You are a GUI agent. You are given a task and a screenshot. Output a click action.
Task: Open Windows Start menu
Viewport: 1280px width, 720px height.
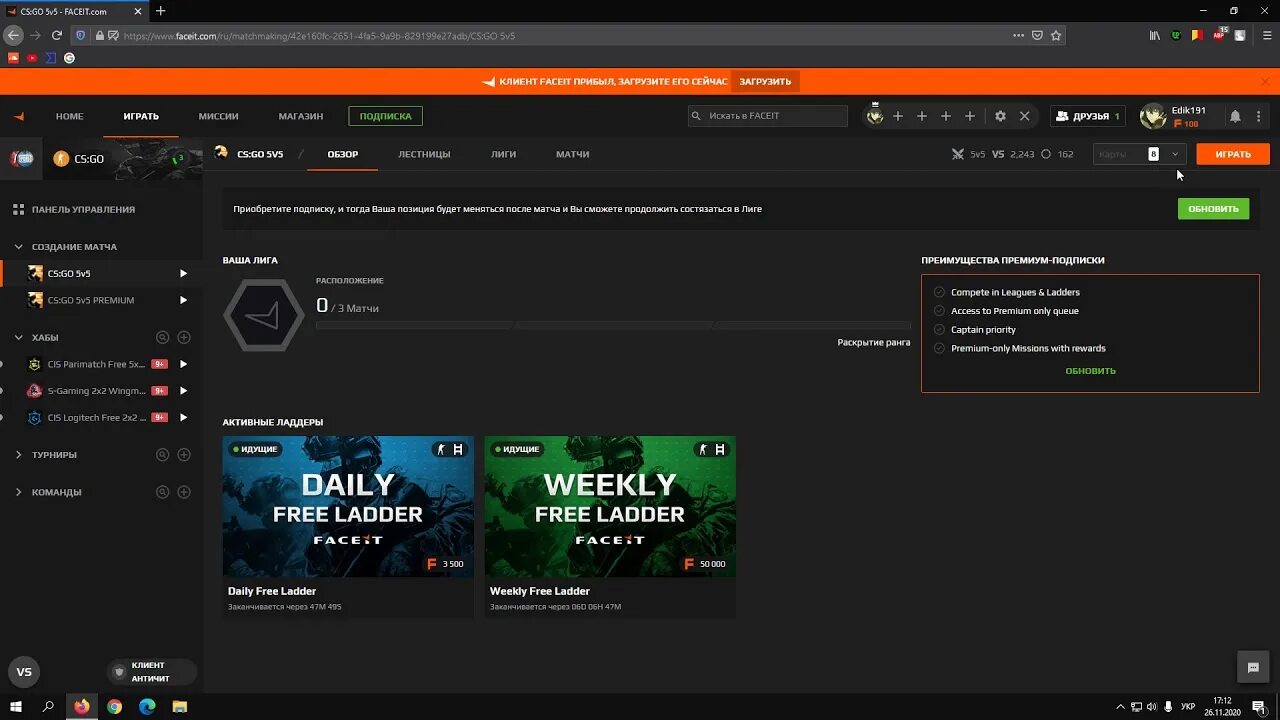click(x=15, y=706)
